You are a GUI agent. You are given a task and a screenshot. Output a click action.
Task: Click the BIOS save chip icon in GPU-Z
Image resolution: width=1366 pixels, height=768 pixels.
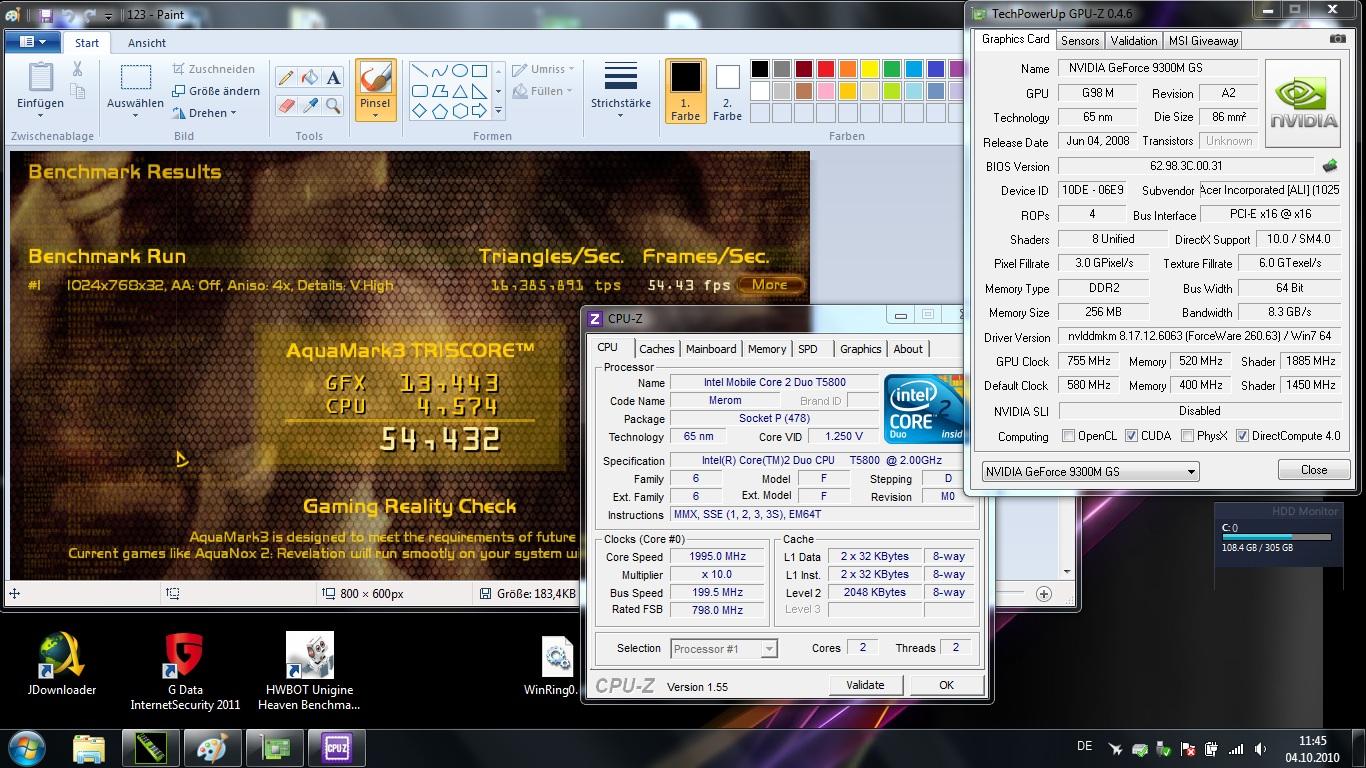pos(1330,166)
